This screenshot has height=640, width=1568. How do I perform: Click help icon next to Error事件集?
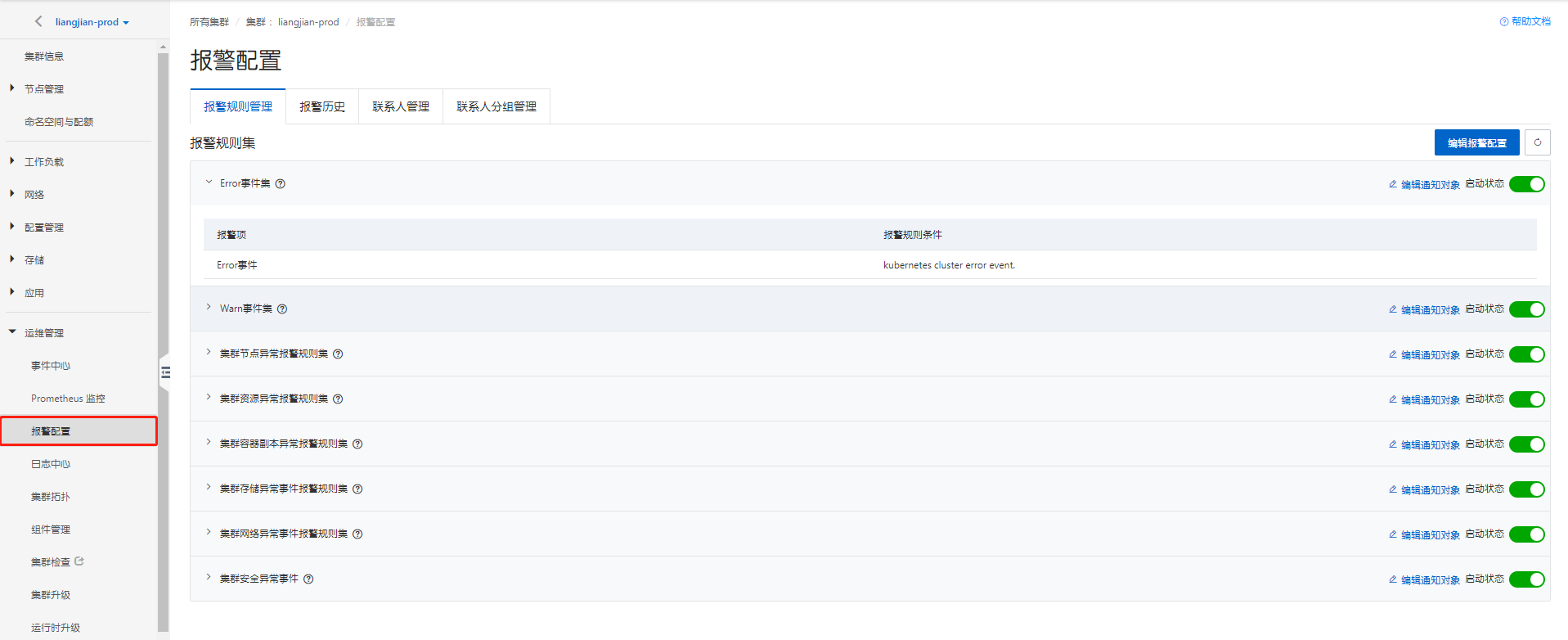point(281,184)
